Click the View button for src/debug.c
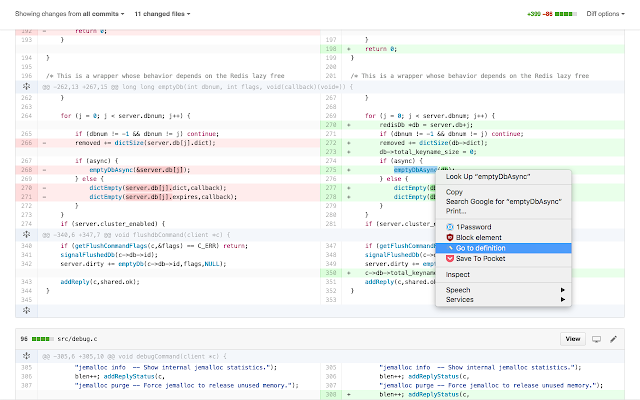The height and width of the screenshot is (400, 640). coord(573,339)
